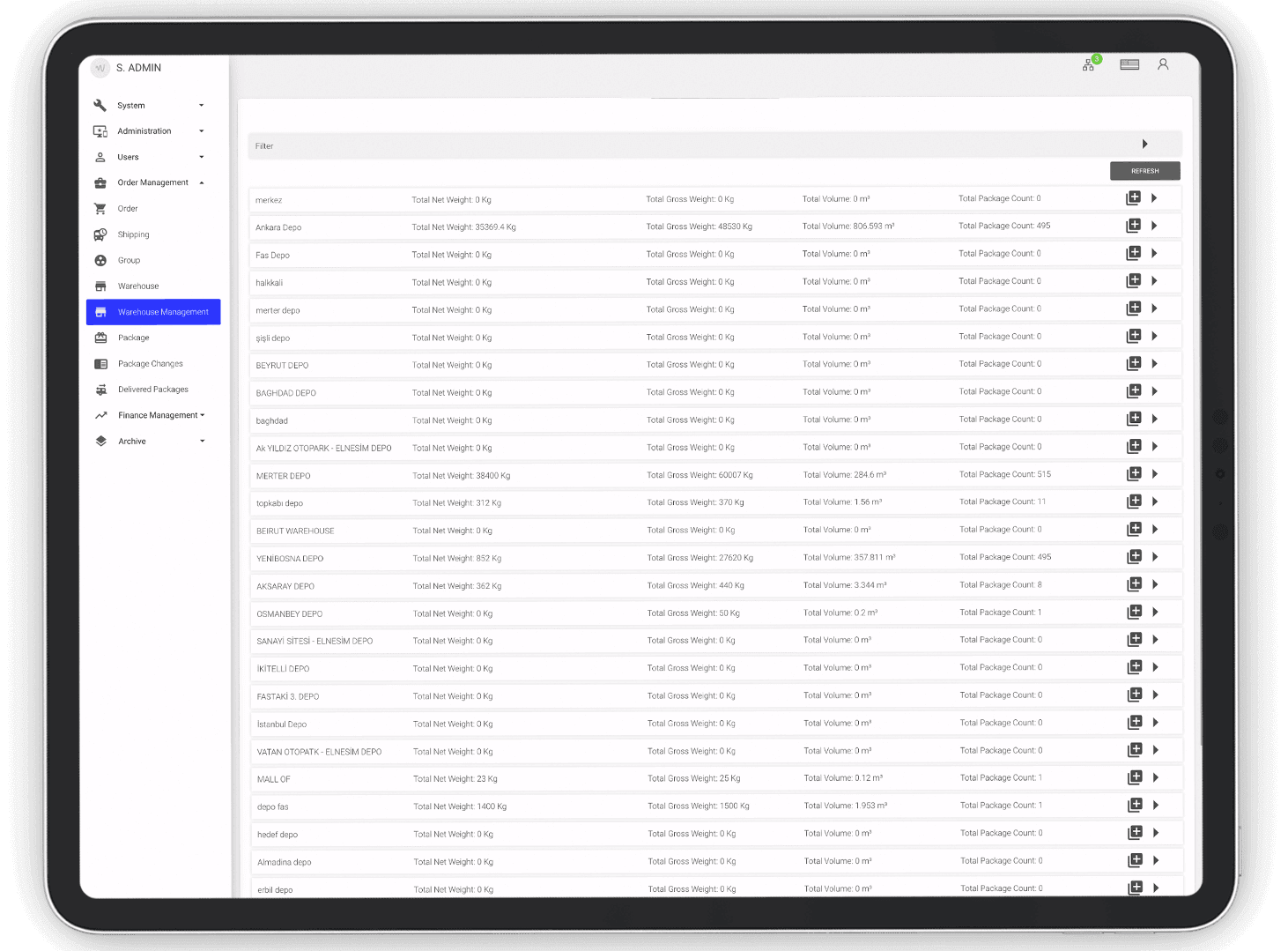
Task: Expand the Filter panel arrow
Action: [x=1144, y=145]
